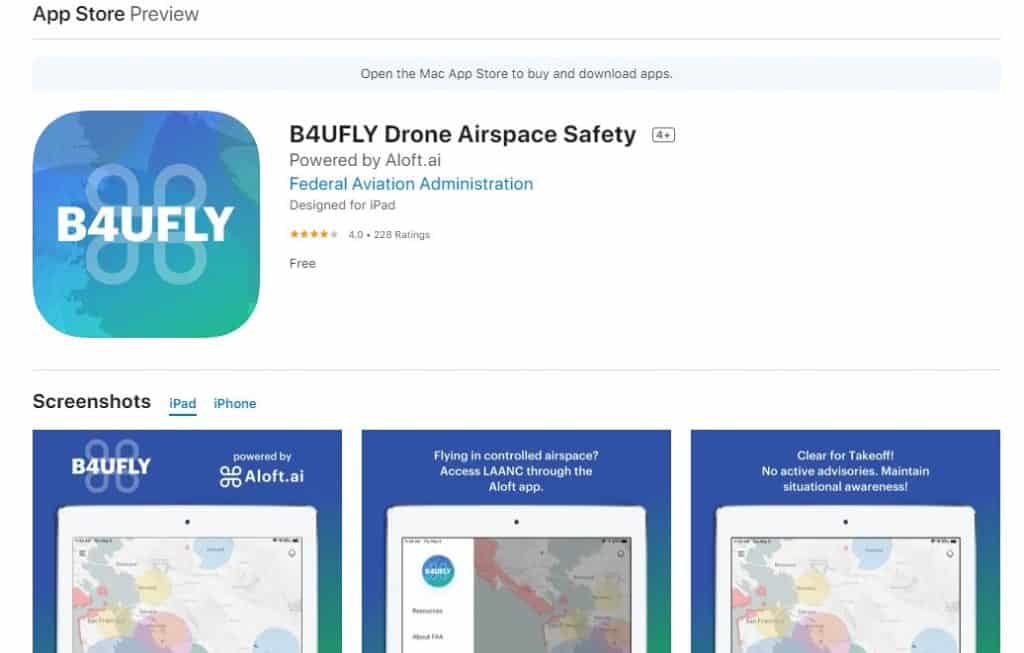Open the Clear for Takeoff screenshot
Screen dimensions: 1024x653
tap(846, 541)
